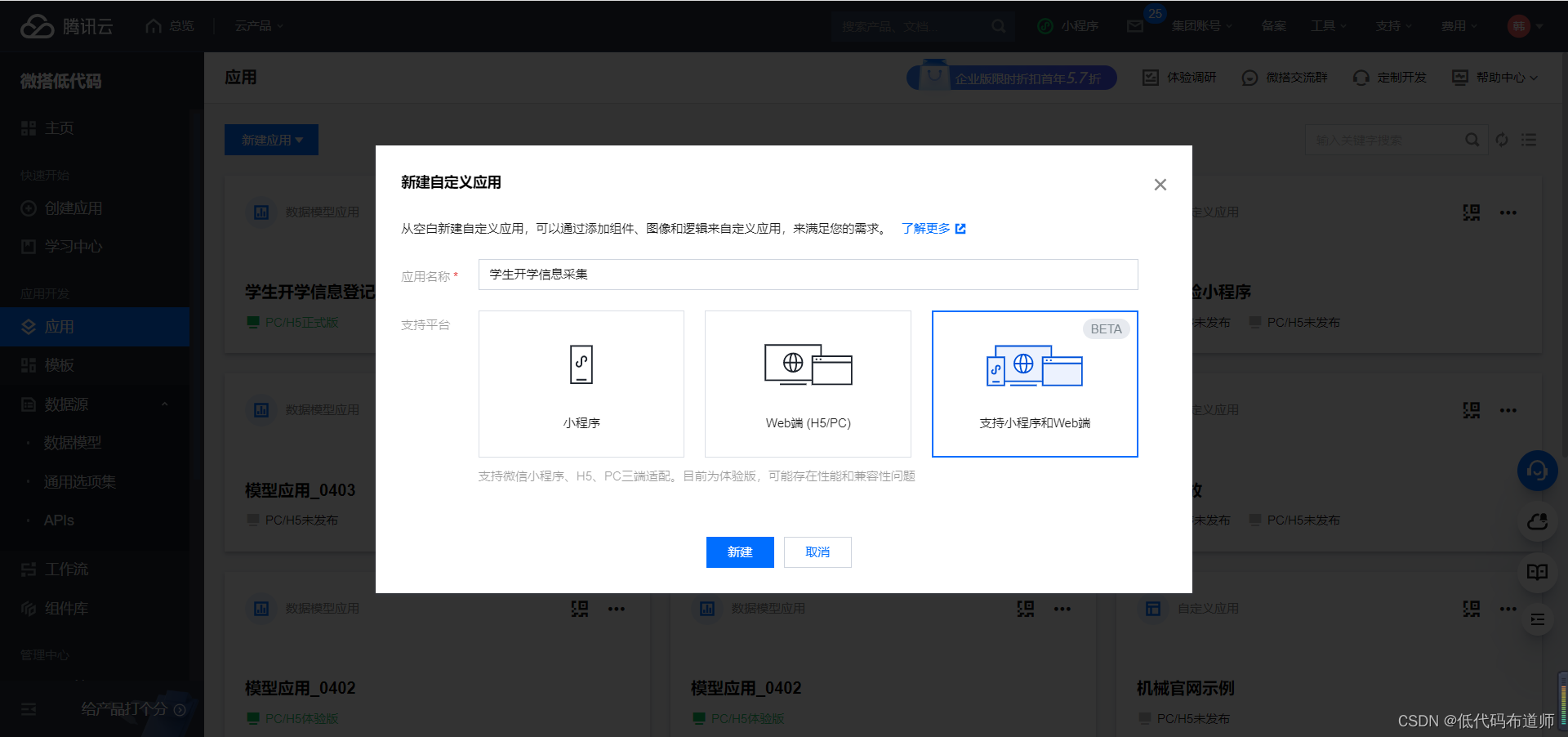Open more options on center 模型应用_0402 card
Image resolution: width=1568 pixels, height=737 pixels.
1062,609
